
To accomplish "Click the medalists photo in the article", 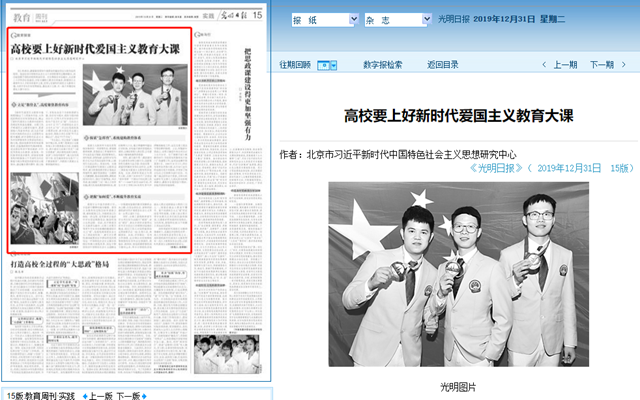I will (x=459, y=273).
